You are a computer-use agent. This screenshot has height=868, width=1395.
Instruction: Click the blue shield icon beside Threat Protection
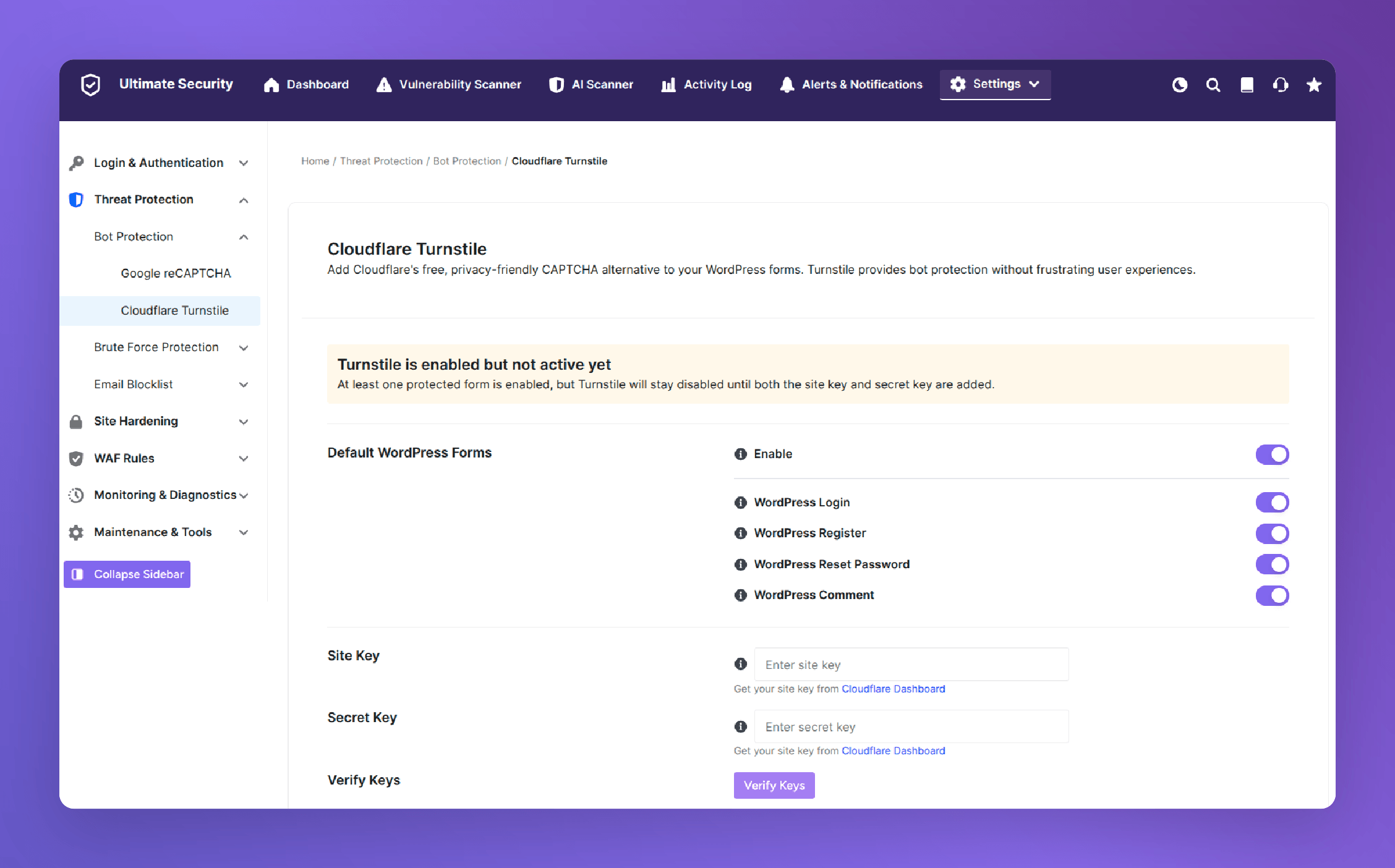76,200
